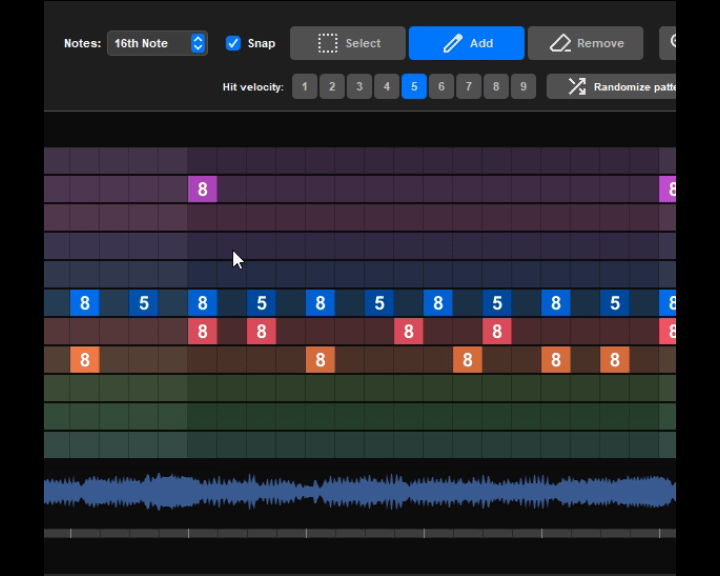Click the purple velocity 8 note
This screenshot has width=720, height=576.
click(202, 189)
